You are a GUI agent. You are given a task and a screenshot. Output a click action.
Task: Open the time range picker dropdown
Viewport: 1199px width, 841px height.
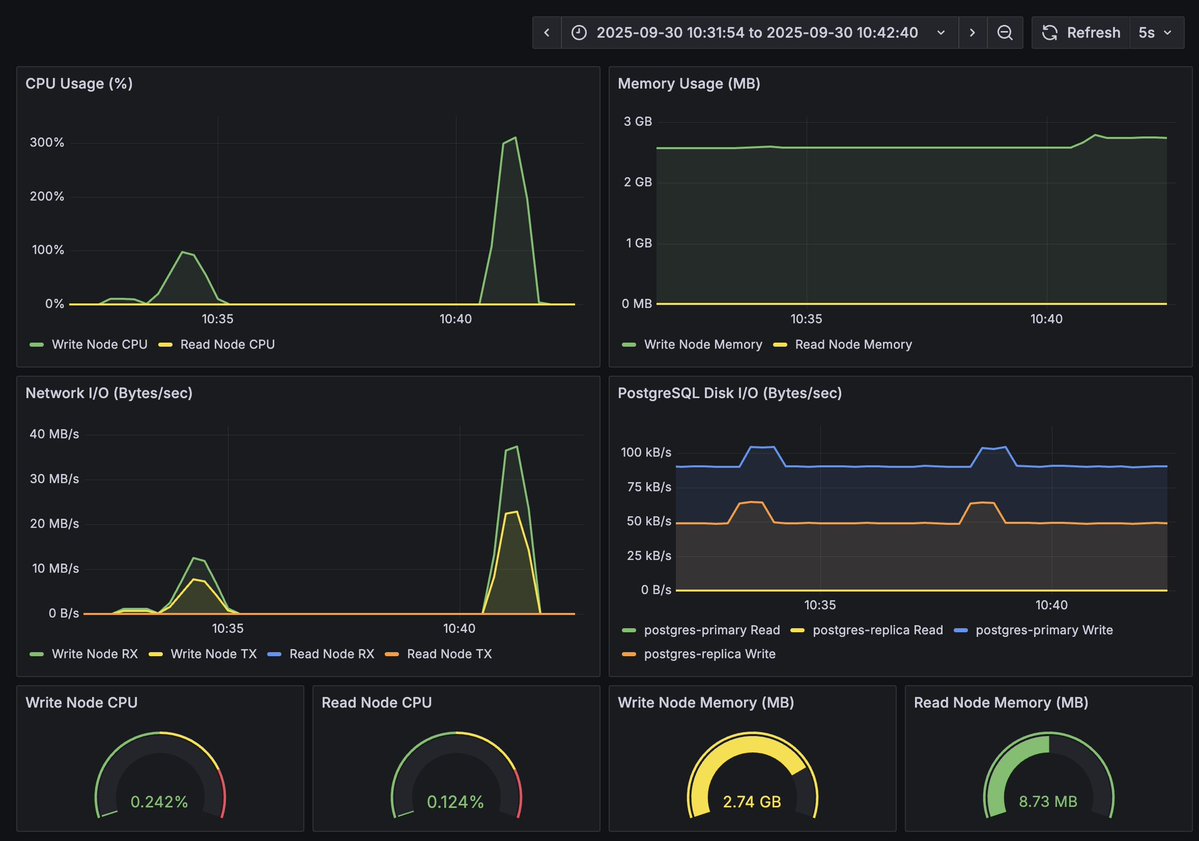tap(759, 33)
